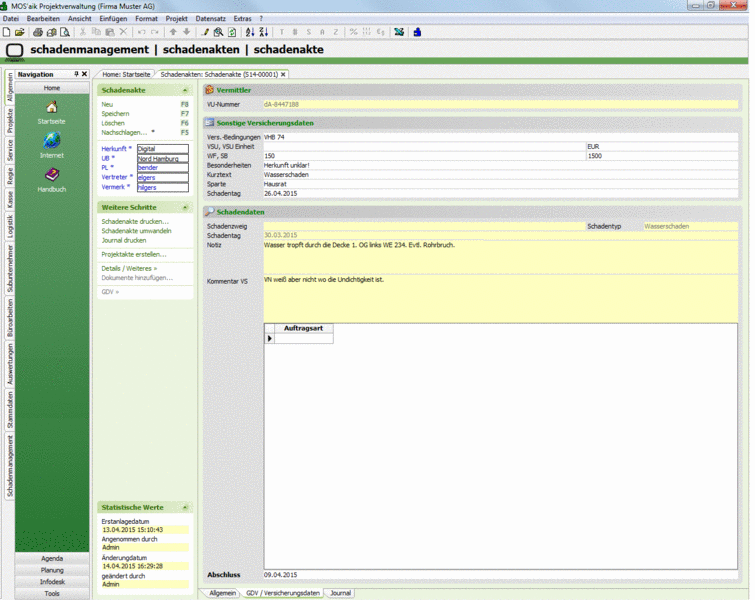Click the Cut scissors toolbar icon
Viewport: 755px width, 600px height.
coord(83,32)
